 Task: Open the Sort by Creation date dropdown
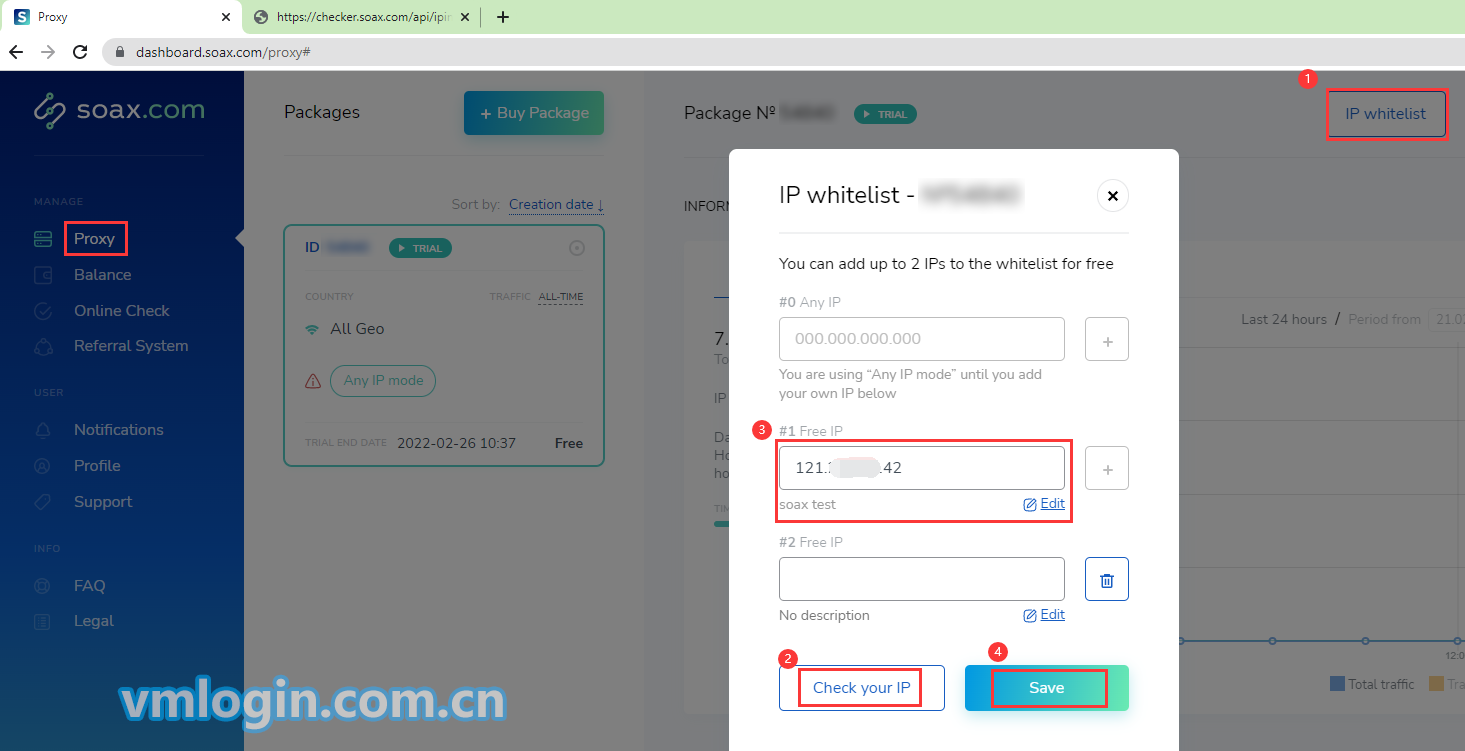pos(556,205)
